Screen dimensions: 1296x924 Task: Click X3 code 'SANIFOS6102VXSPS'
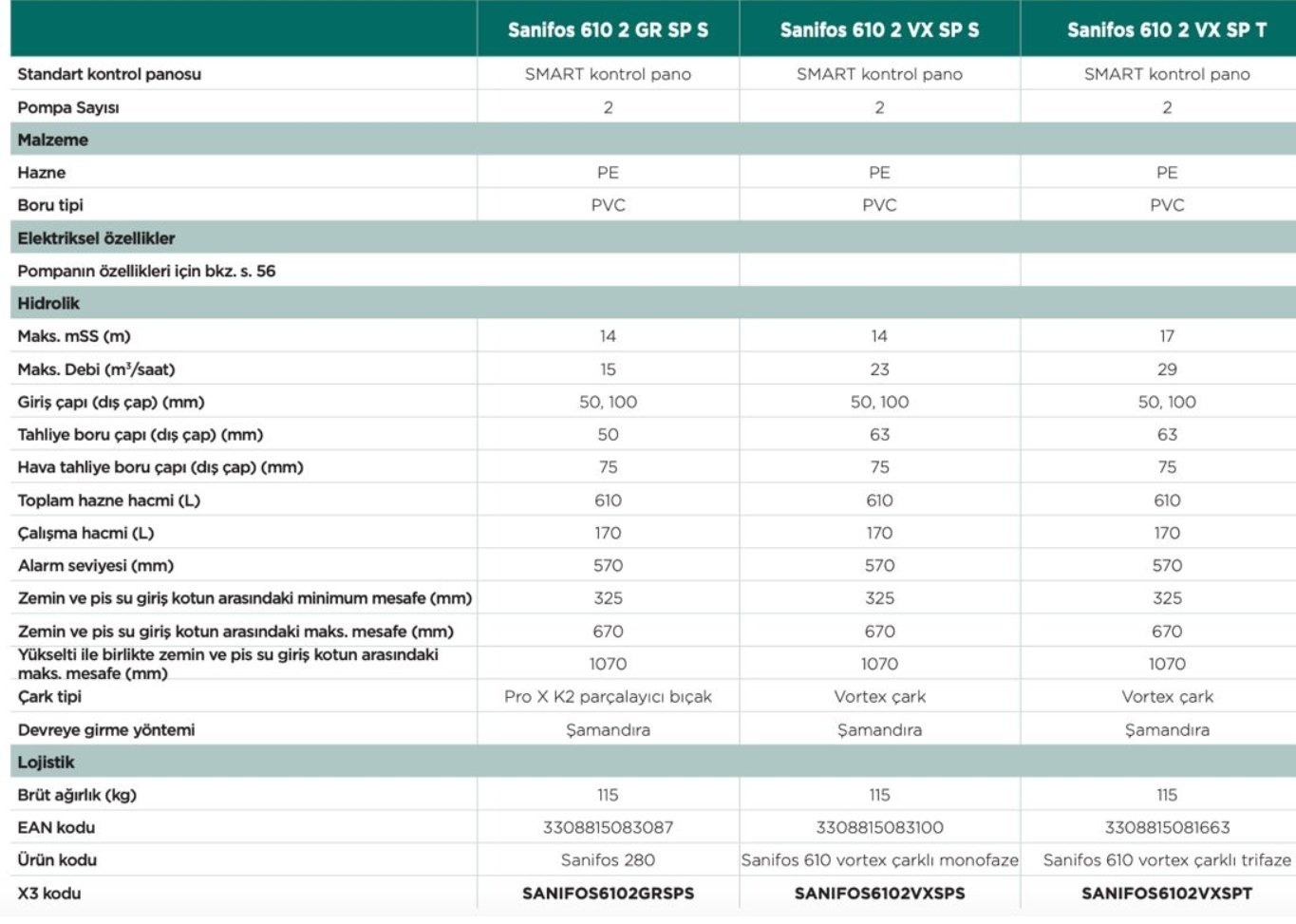879,894
